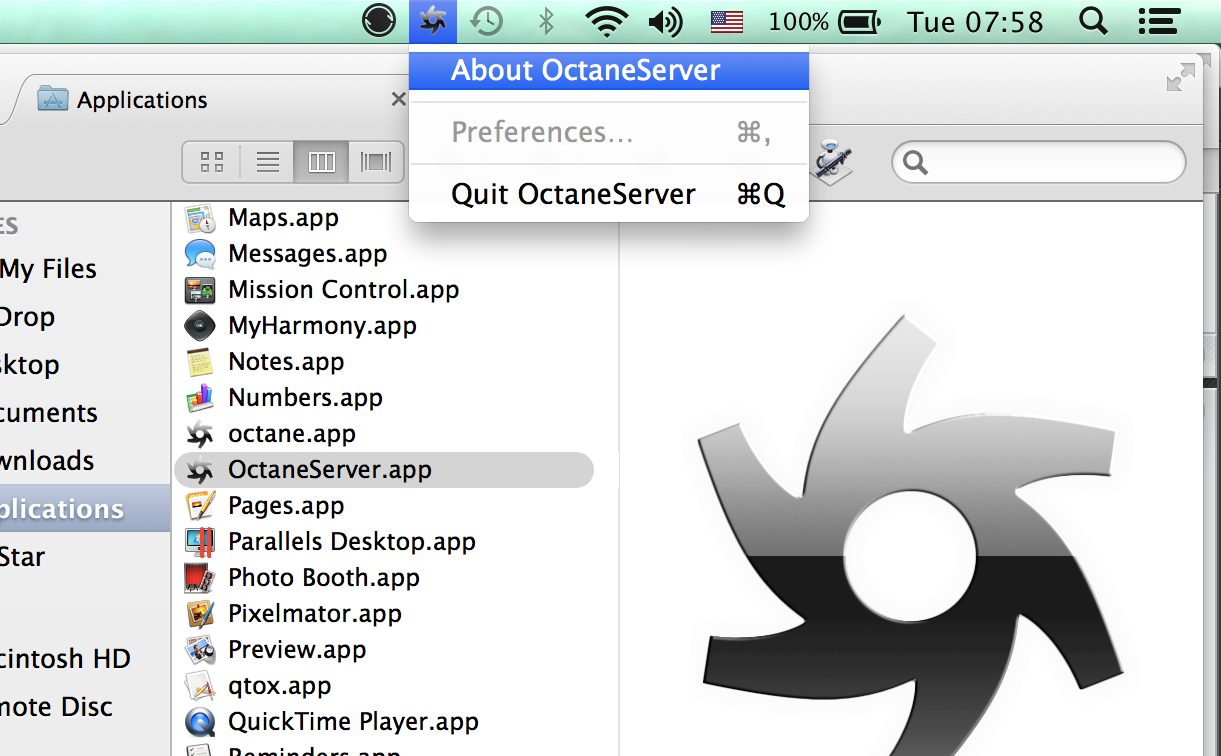This screenshot has width=1221, height=756.
Task: Select Parallels Desktop.app icon
Action: [x=200, y=542]
